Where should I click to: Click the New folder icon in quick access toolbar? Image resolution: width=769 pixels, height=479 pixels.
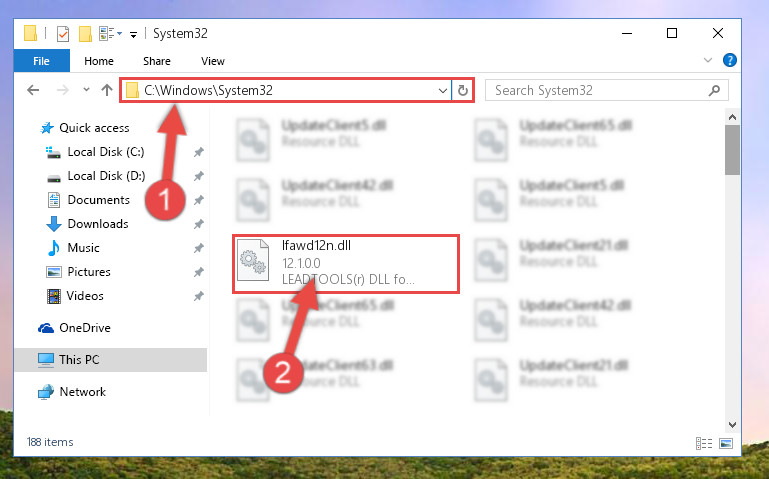tap(85, 34)
